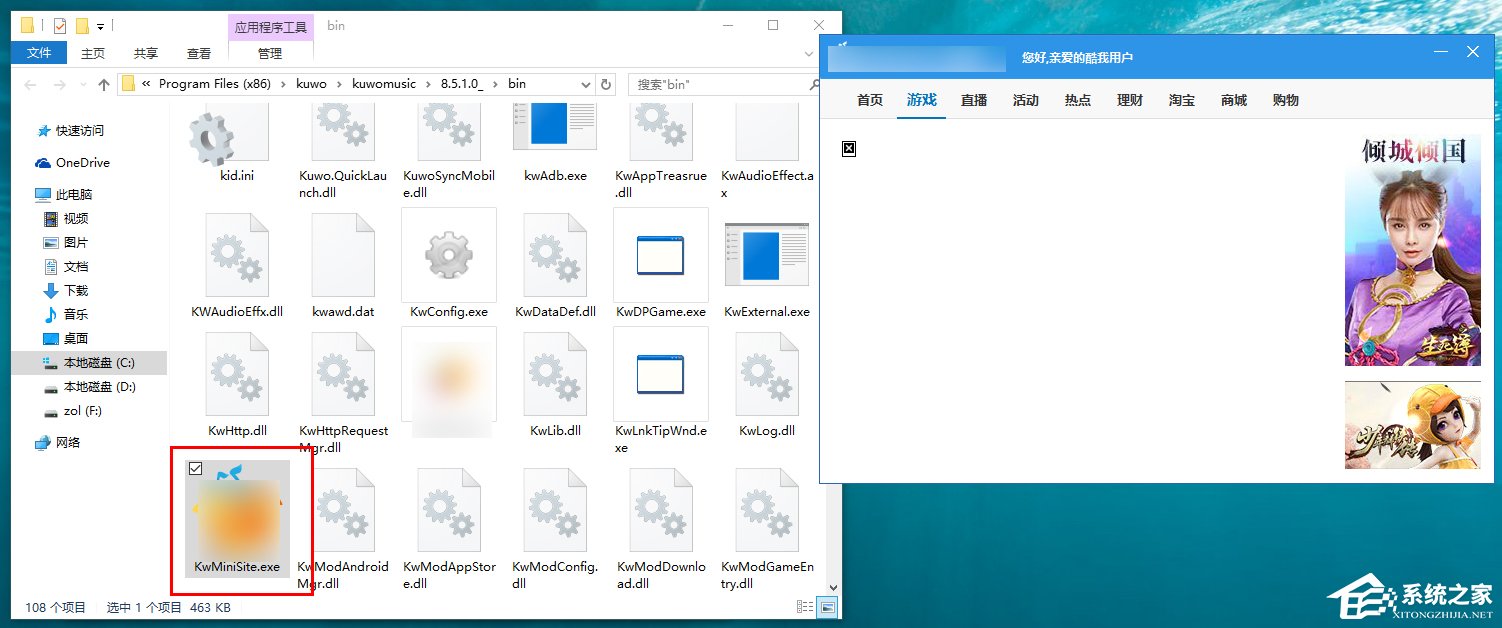Viewport: 1502px width, 628px height.
Task: Switch to details view in status bar
Action: 803,607
